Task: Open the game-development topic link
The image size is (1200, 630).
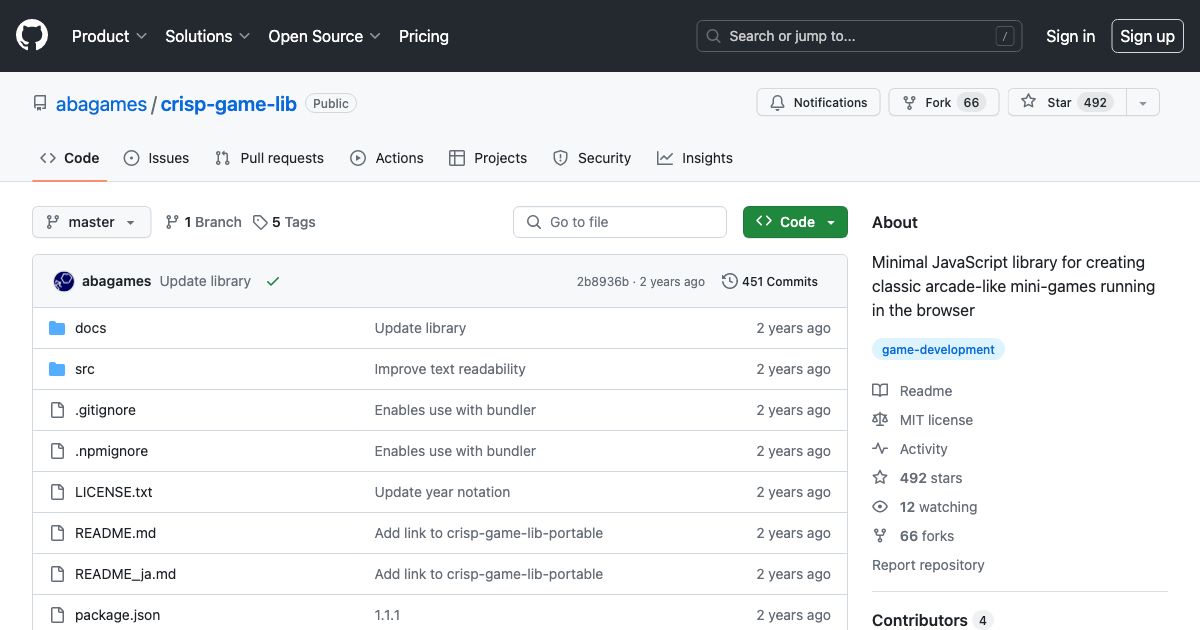Action: click(x=937, y=349)
